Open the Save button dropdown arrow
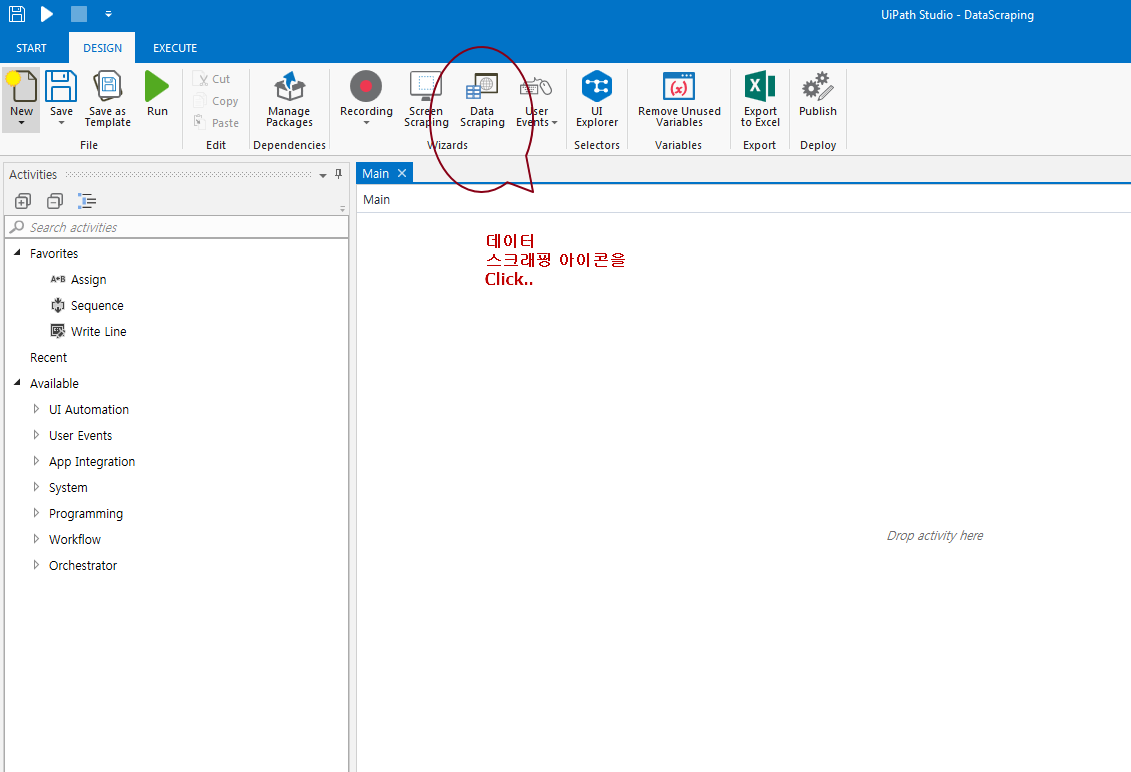Viewport: 1131px width, 772px height. coord(61,123)
